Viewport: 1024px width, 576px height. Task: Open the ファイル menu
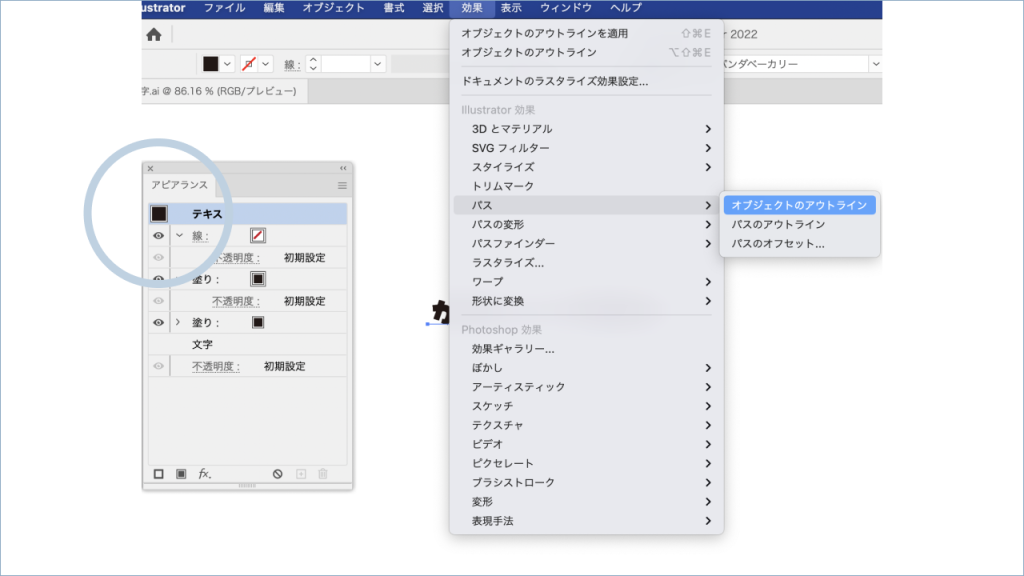[x=225, y=8]
